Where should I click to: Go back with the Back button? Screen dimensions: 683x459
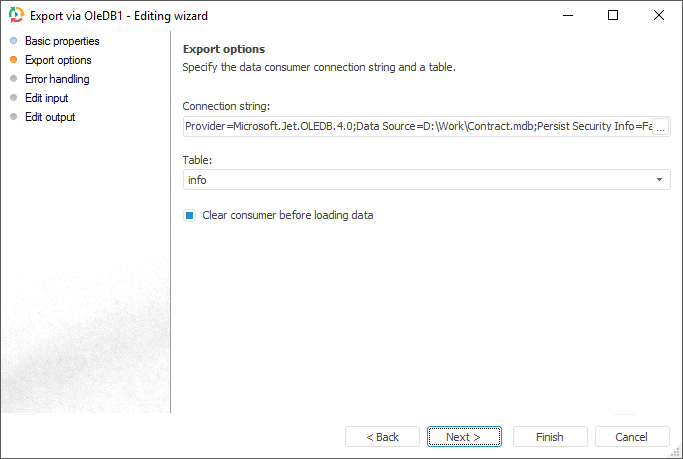[382, 437]
